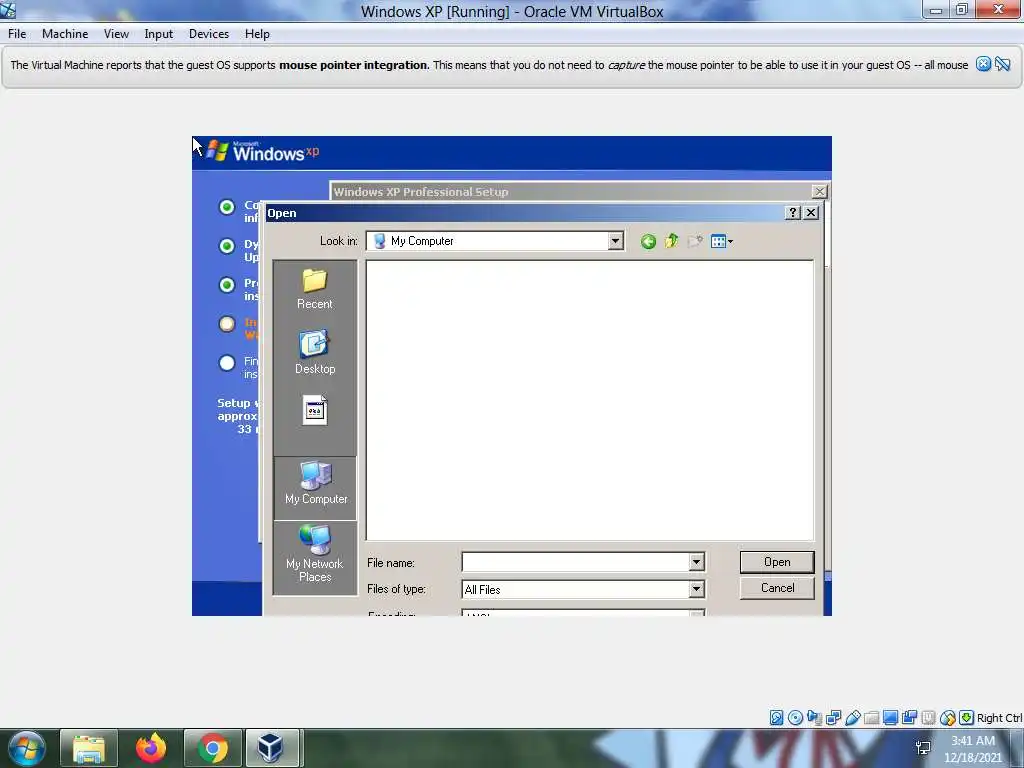Click the Open button
The image size is (1024, 768).
click(x=777, y=562)
